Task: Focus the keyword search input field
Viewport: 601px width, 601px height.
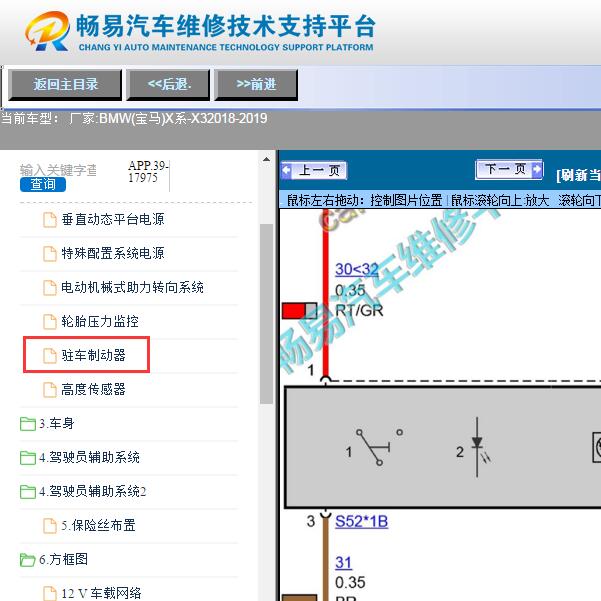Action: 59,170
